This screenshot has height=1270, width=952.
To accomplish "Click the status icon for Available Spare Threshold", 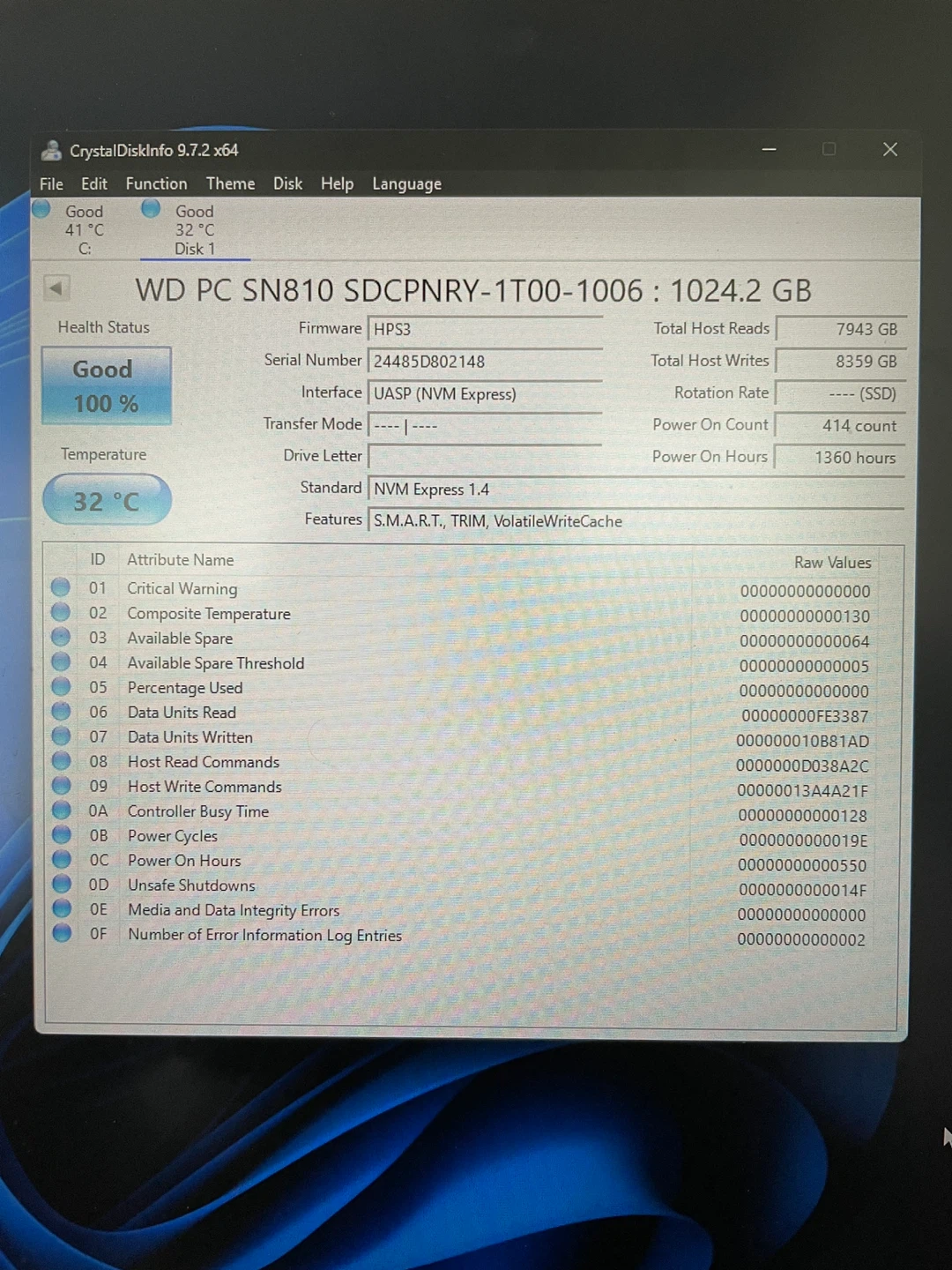I will [x=61, y=661].
